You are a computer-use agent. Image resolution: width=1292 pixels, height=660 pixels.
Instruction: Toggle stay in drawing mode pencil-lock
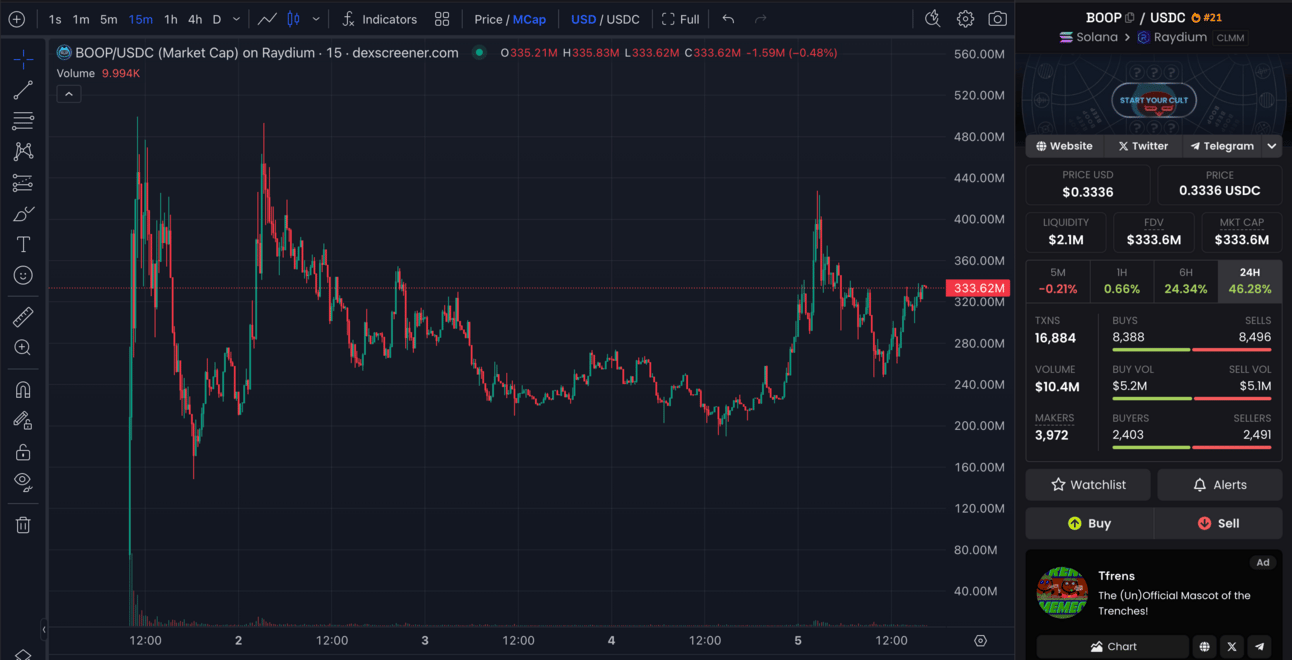click(23, 421)
